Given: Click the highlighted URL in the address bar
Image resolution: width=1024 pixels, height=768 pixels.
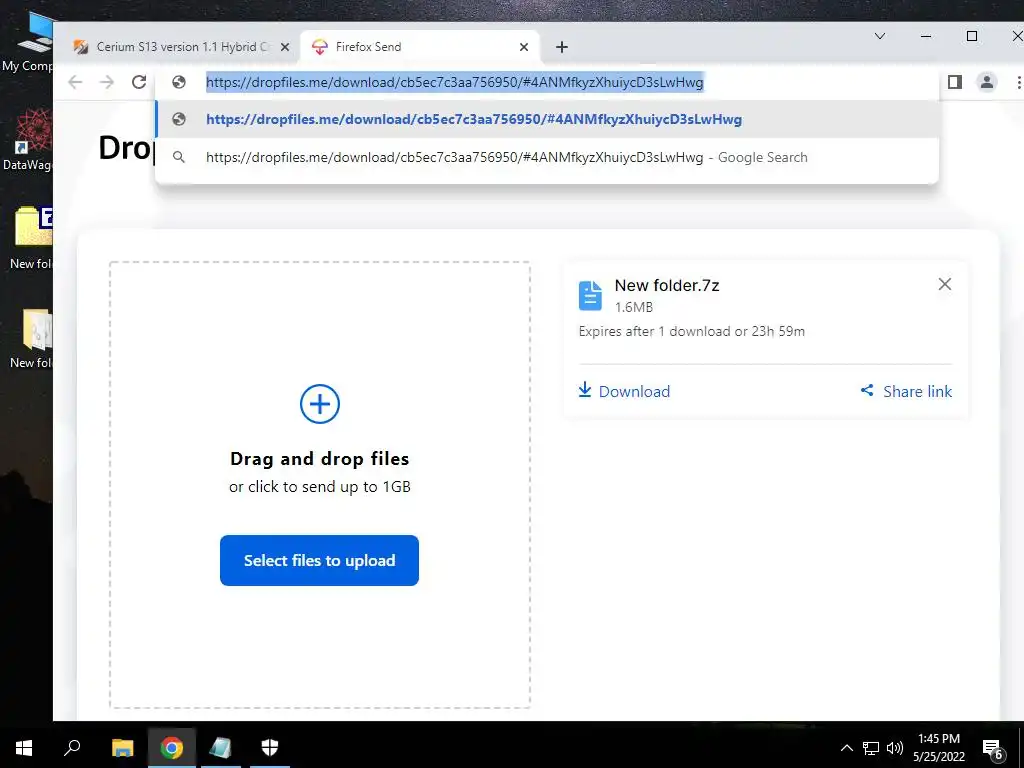Looking at the screenshot, I should (455, 82).
